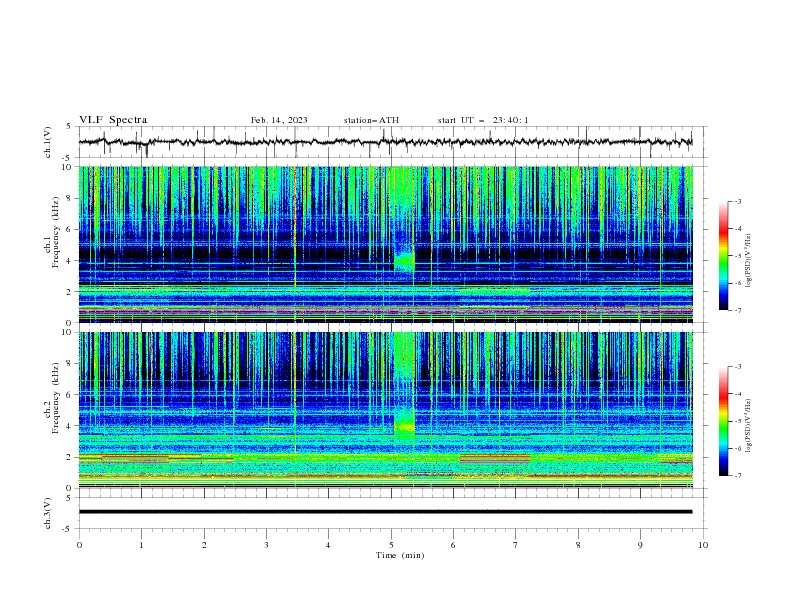Image resolution: width=792 pixels, height=612 pixels.
Task: Click the 'ch.3(V)' axis label
Action: pos(48,513)
